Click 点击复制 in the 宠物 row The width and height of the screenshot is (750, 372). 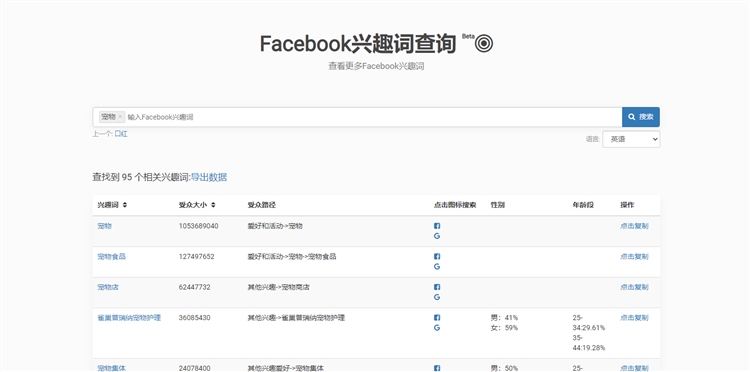tap(634, 226)
